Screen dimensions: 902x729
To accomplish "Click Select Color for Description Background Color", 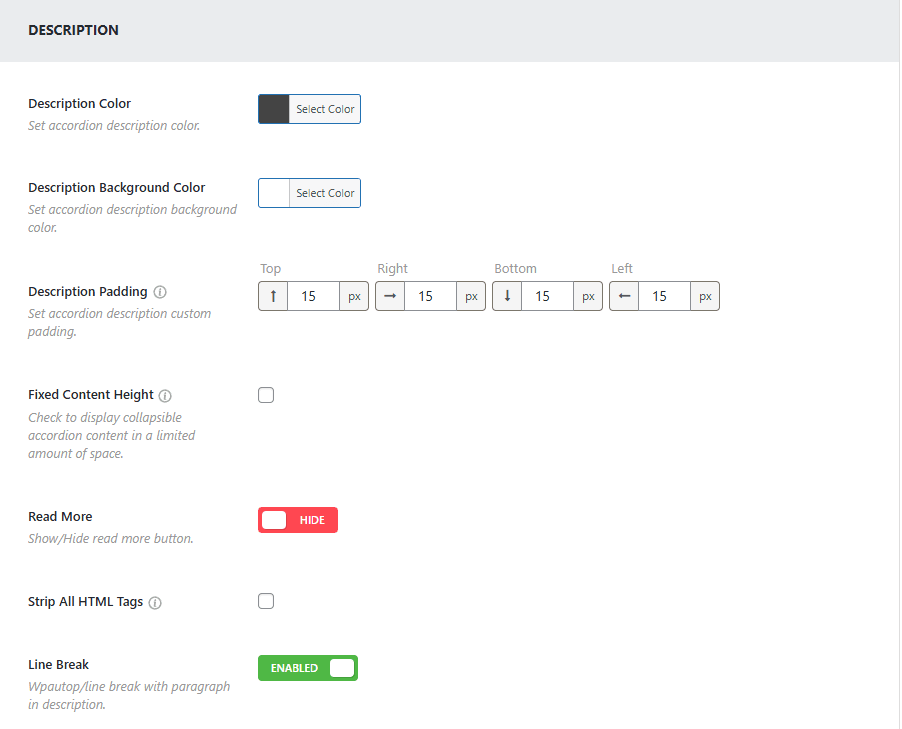I will click(x=325, y=193).
